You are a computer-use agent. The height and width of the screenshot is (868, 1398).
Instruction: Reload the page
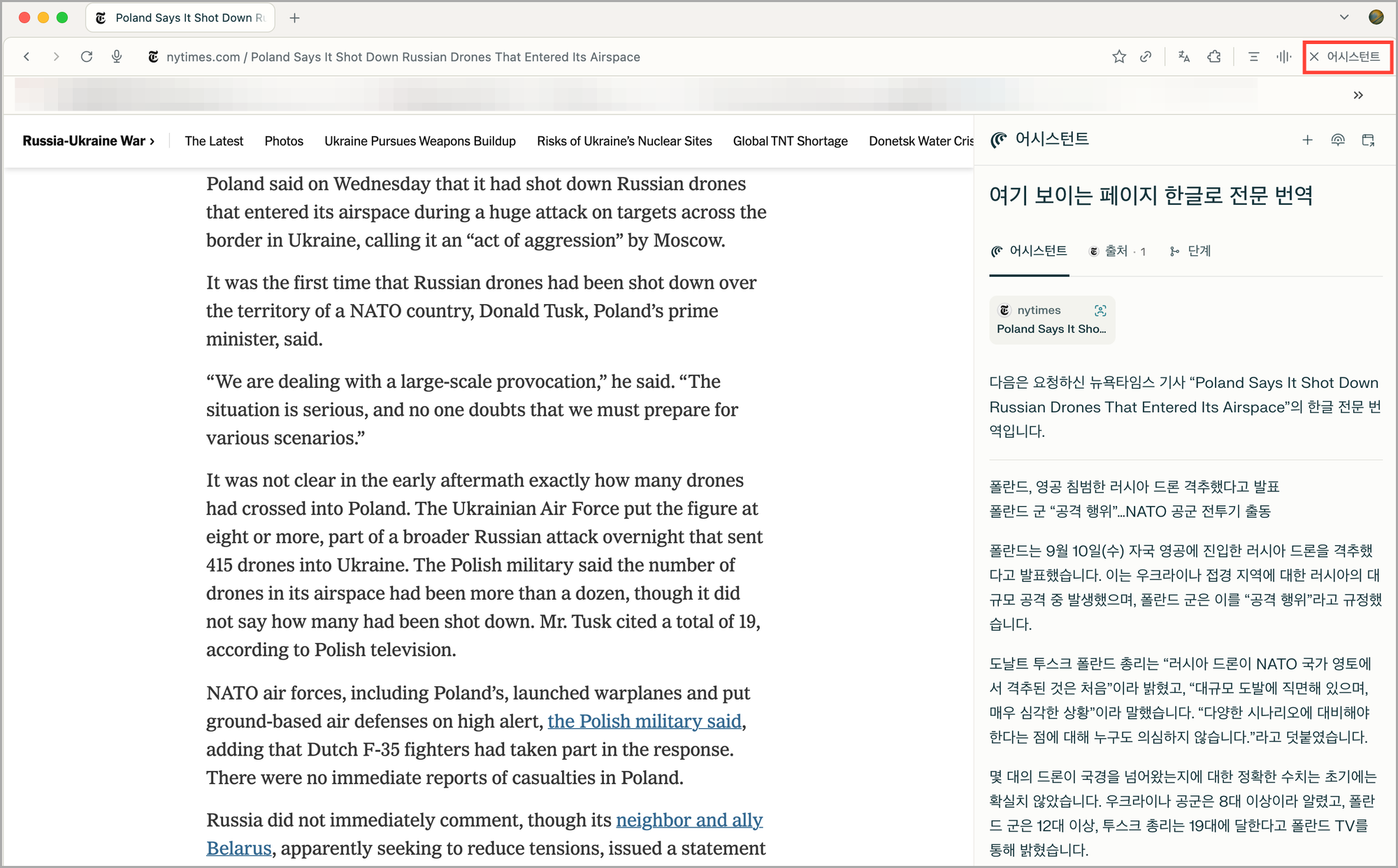coord(87,57)
